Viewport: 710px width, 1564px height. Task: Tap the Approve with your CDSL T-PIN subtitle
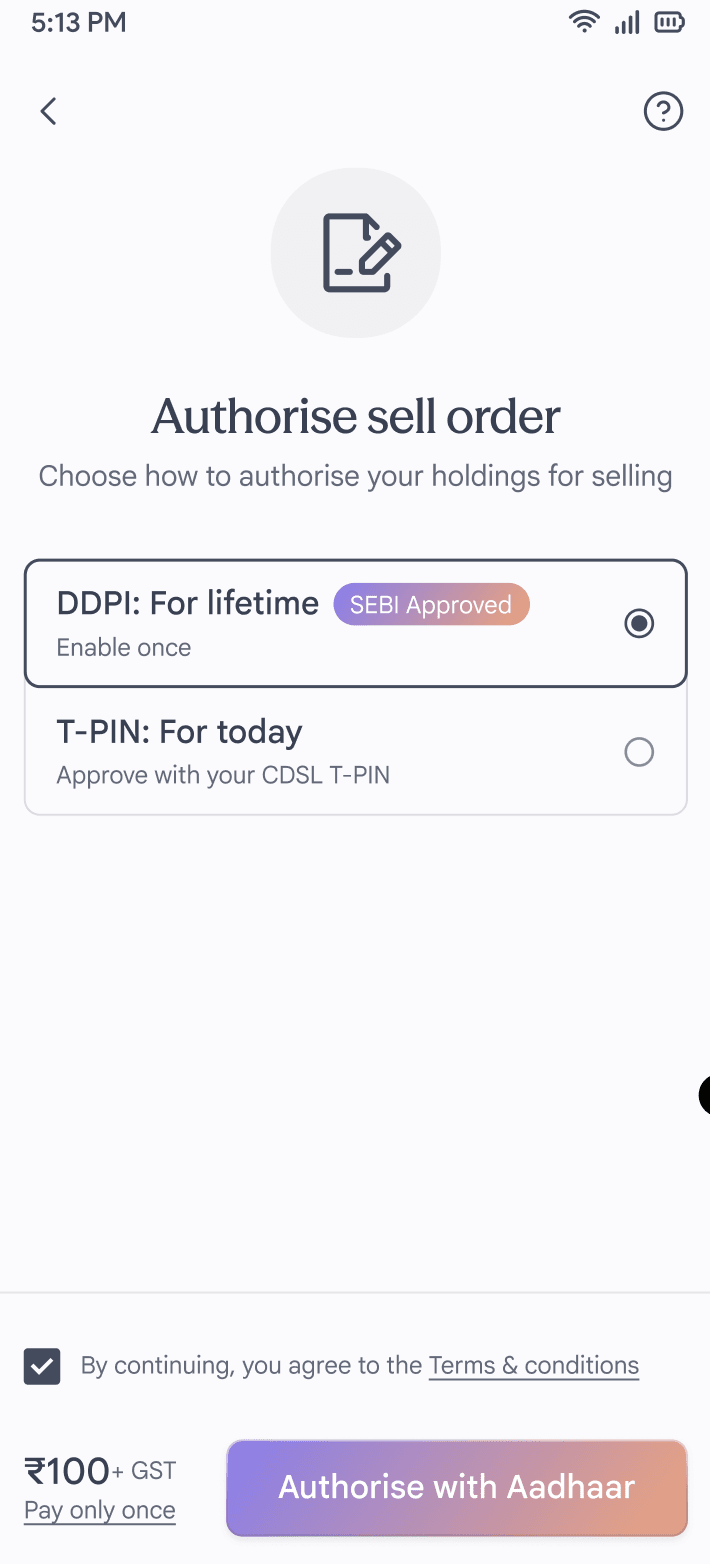pos(223,775)
